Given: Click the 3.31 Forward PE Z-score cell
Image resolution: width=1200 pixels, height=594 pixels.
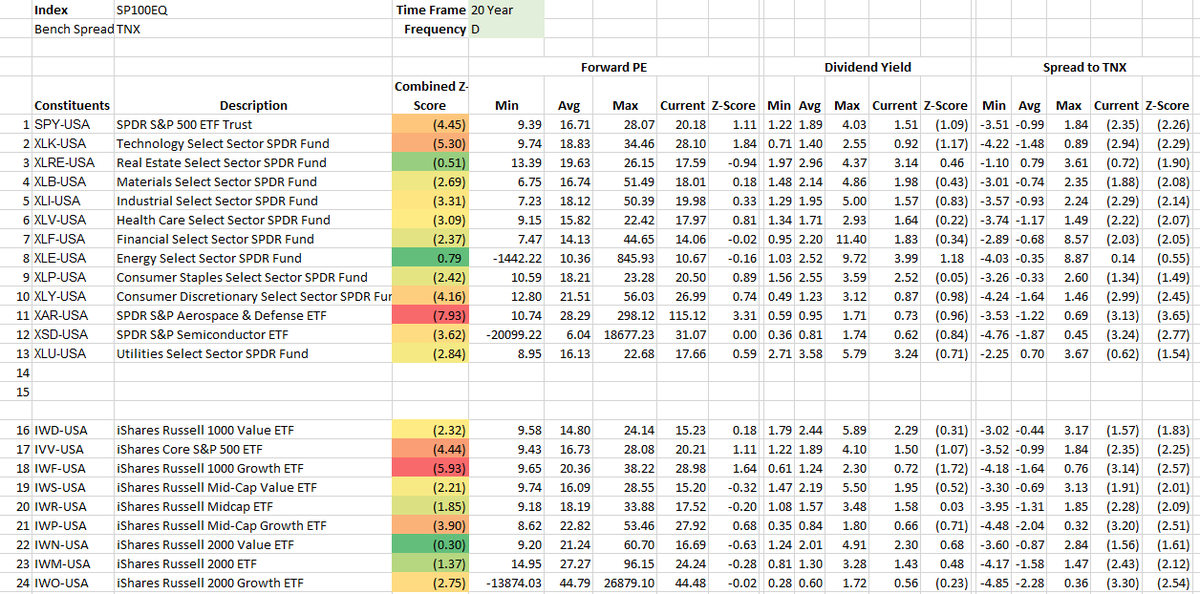Looking at the screenshot, I should pos(735,314).
